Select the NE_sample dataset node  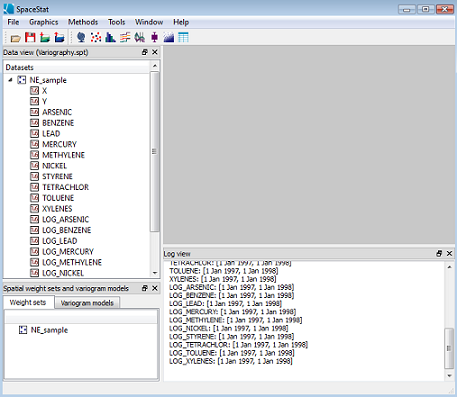[48, 80]
